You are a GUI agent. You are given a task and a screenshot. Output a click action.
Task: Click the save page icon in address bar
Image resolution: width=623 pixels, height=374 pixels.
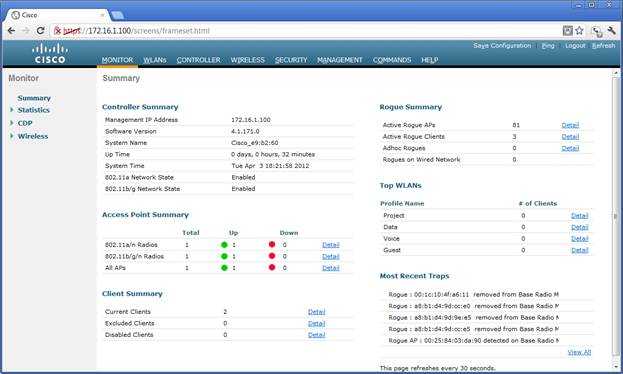[x=568, y=31]
